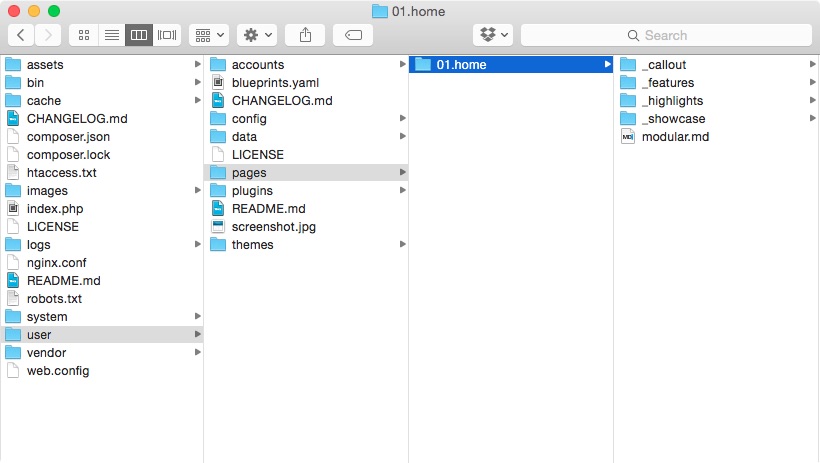The width and height of the screenshot is (820, 463).
Task: Go forward with the forward arrow
Action: pyautogui.click(x=47, y=35)
